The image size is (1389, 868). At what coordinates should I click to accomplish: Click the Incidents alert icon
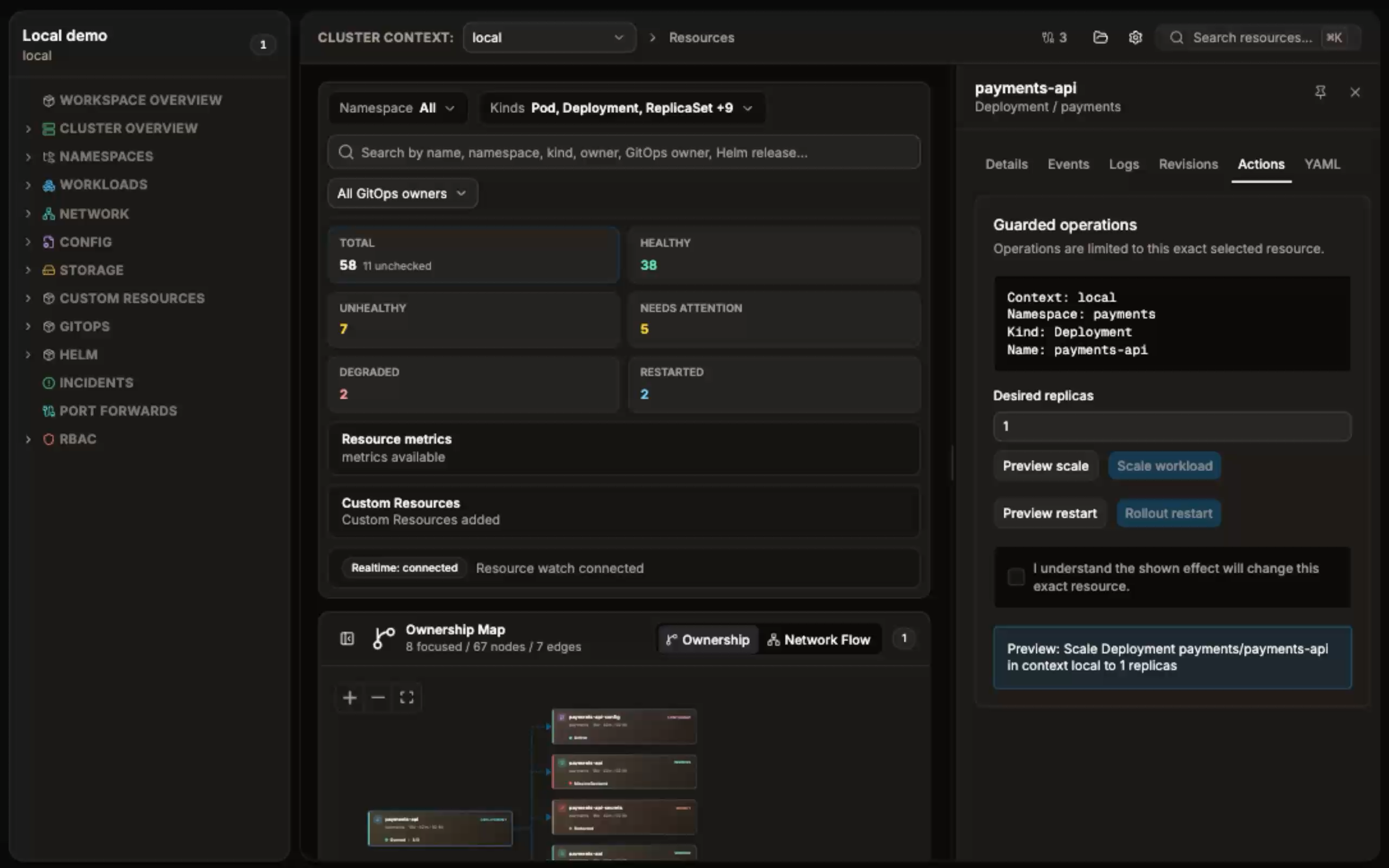tap(49, 382)
